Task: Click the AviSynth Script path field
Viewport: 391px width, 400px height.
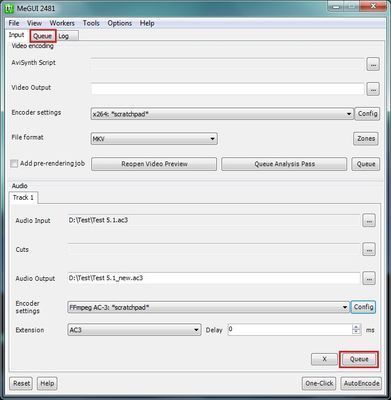Action: (x=228, y=63)
